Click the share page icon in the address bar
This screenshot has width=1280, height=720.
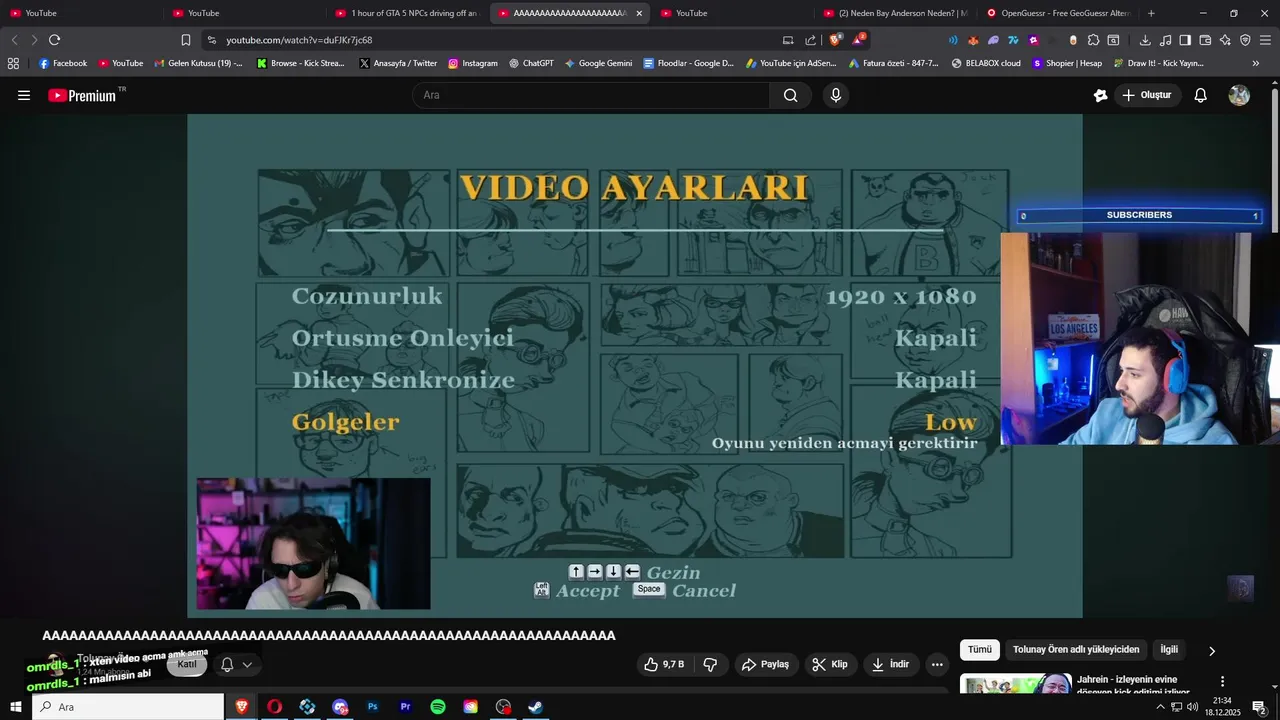[x=810, y=40]
